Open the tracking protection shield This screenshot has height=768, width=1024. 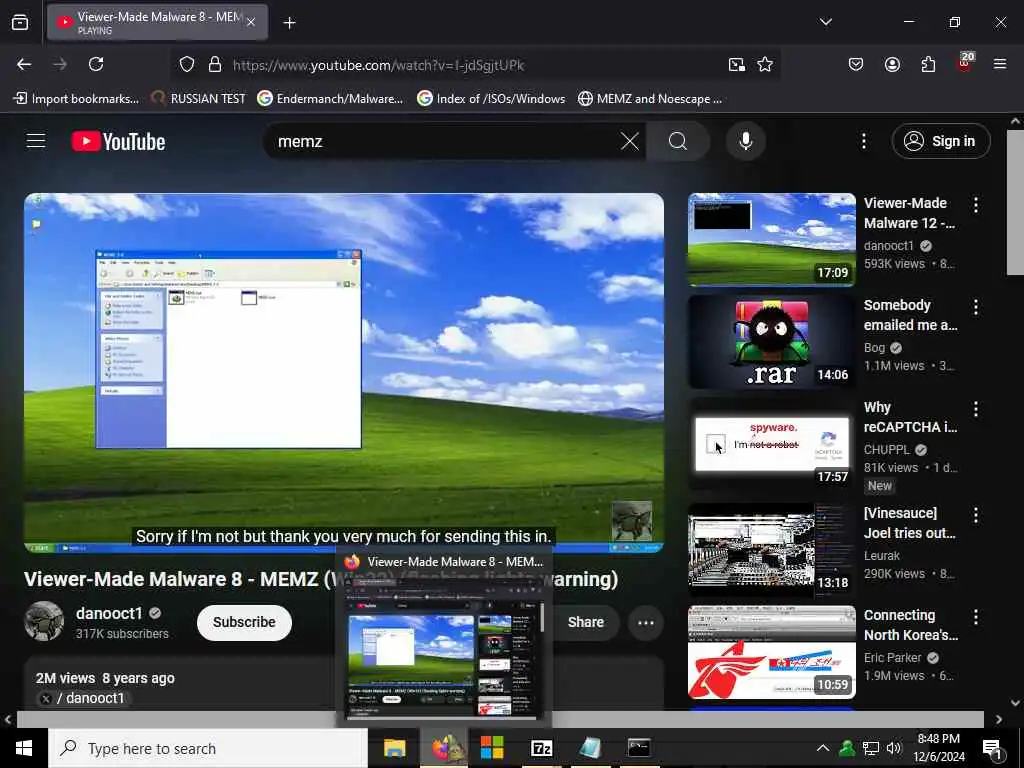pos(187,65)
